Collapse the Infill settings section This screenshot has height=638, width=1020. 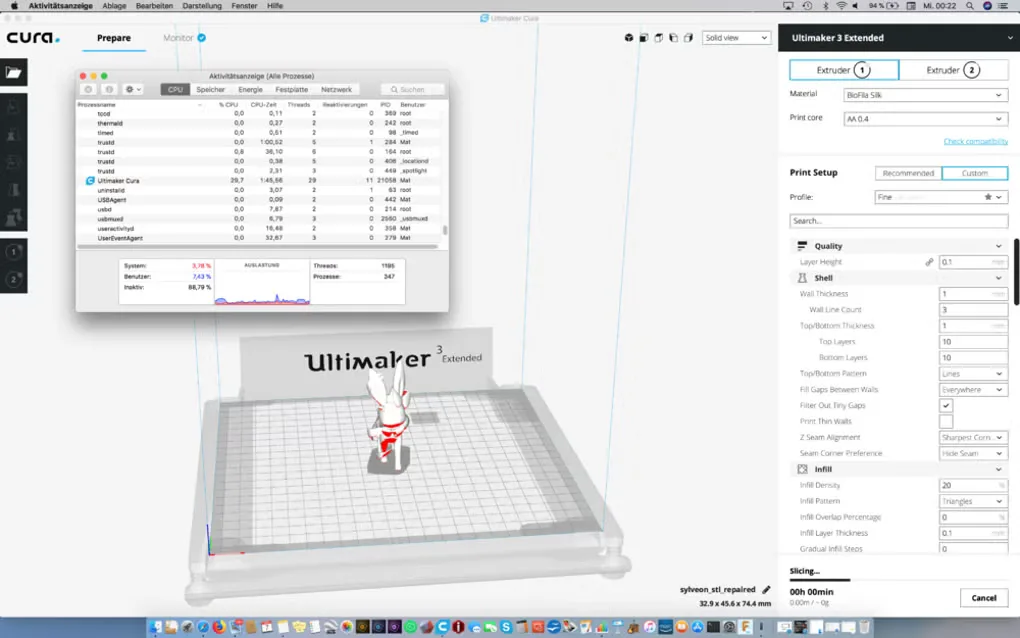(898, 469)
